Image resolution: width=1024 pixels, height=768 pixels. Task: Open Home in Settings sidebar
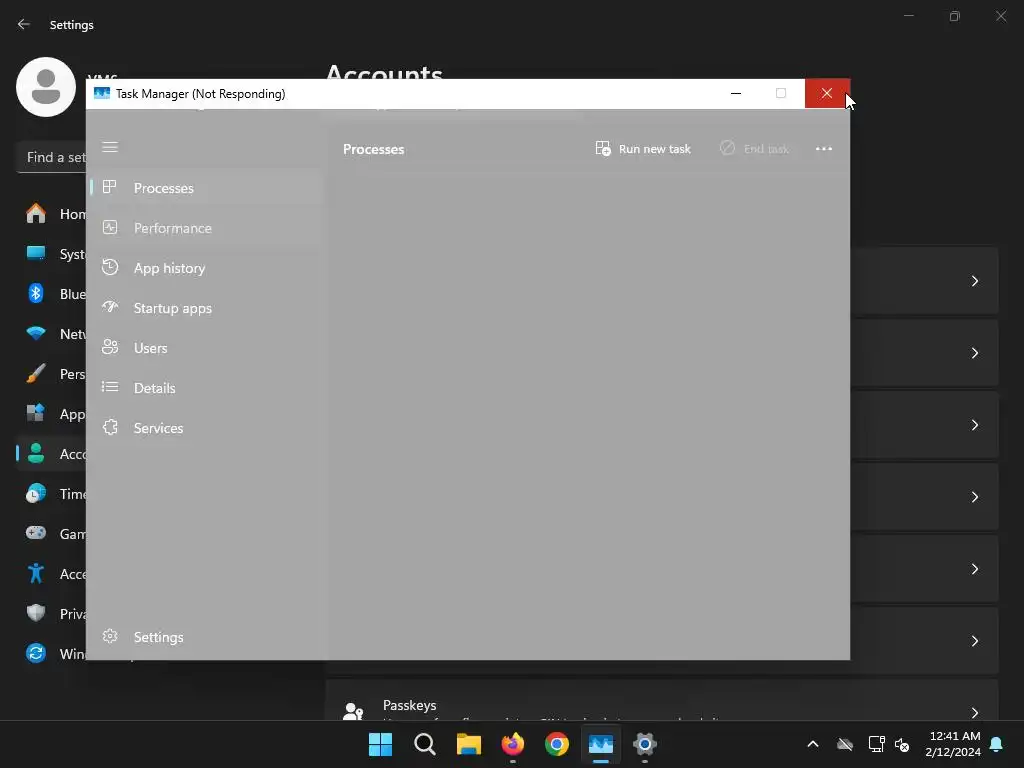(x=52, y=214)
